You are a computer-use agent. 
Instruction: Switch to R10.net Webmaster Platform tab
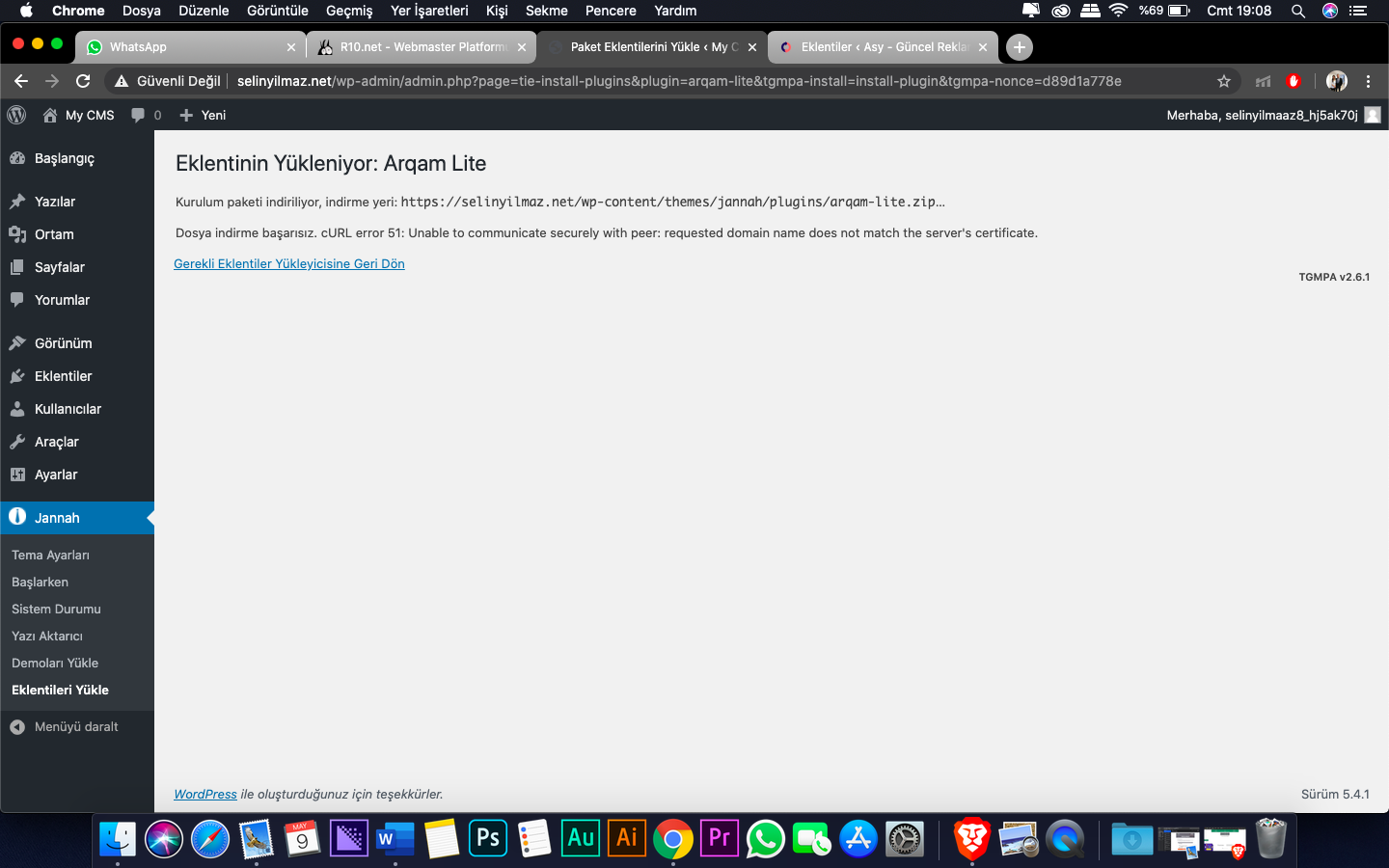point(422,46)
